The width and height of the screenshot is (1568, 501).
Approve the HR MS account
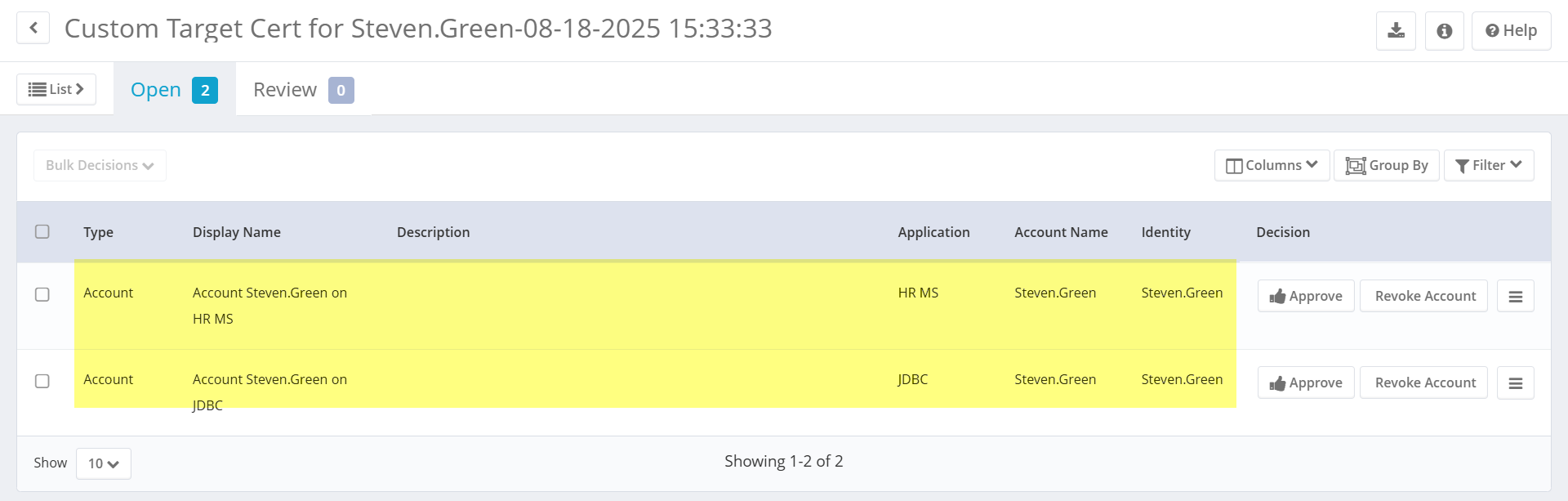coord(1305,297)
